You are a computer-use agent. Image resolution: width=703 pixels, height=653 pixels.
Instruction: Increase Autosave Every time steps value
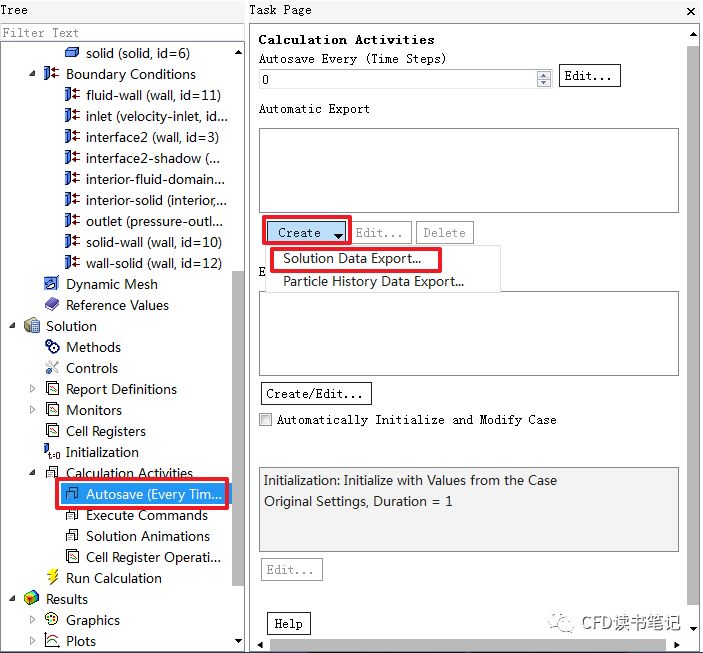pos(543,75)
